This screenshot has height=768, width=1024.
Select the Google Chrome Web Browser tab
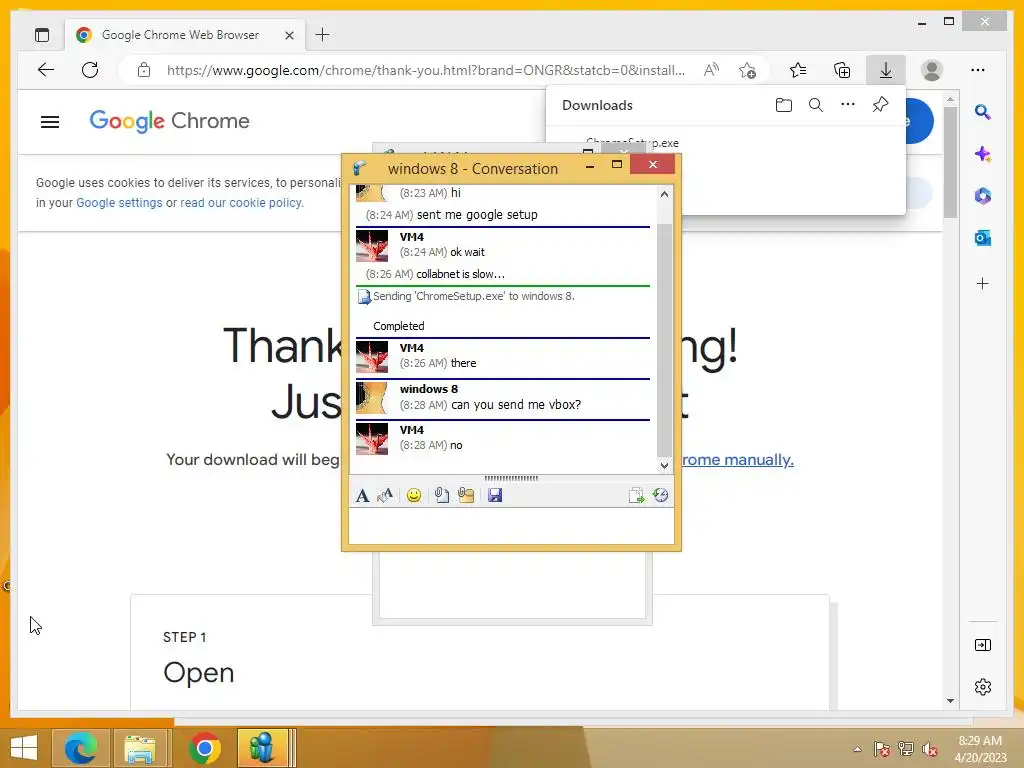click(185, 35)
